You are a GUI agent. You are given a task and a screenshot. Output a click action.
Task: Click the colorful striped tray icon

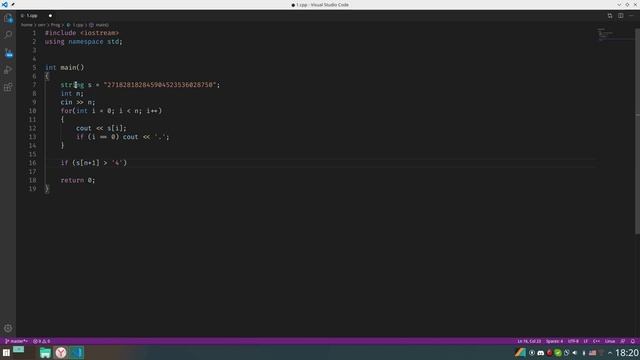(520, 353)
